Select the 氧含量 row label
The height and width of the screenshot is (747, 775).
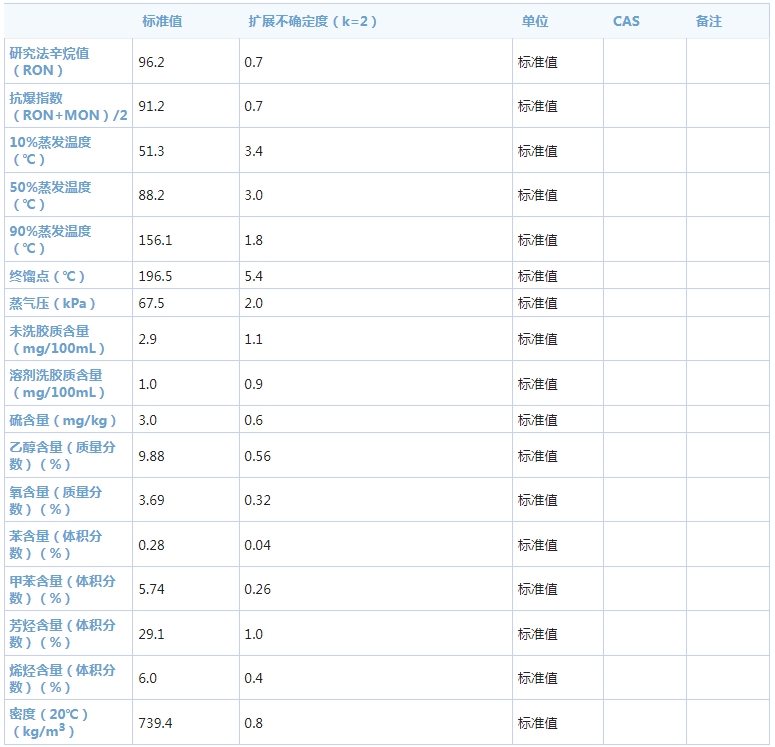coord(55,500)
